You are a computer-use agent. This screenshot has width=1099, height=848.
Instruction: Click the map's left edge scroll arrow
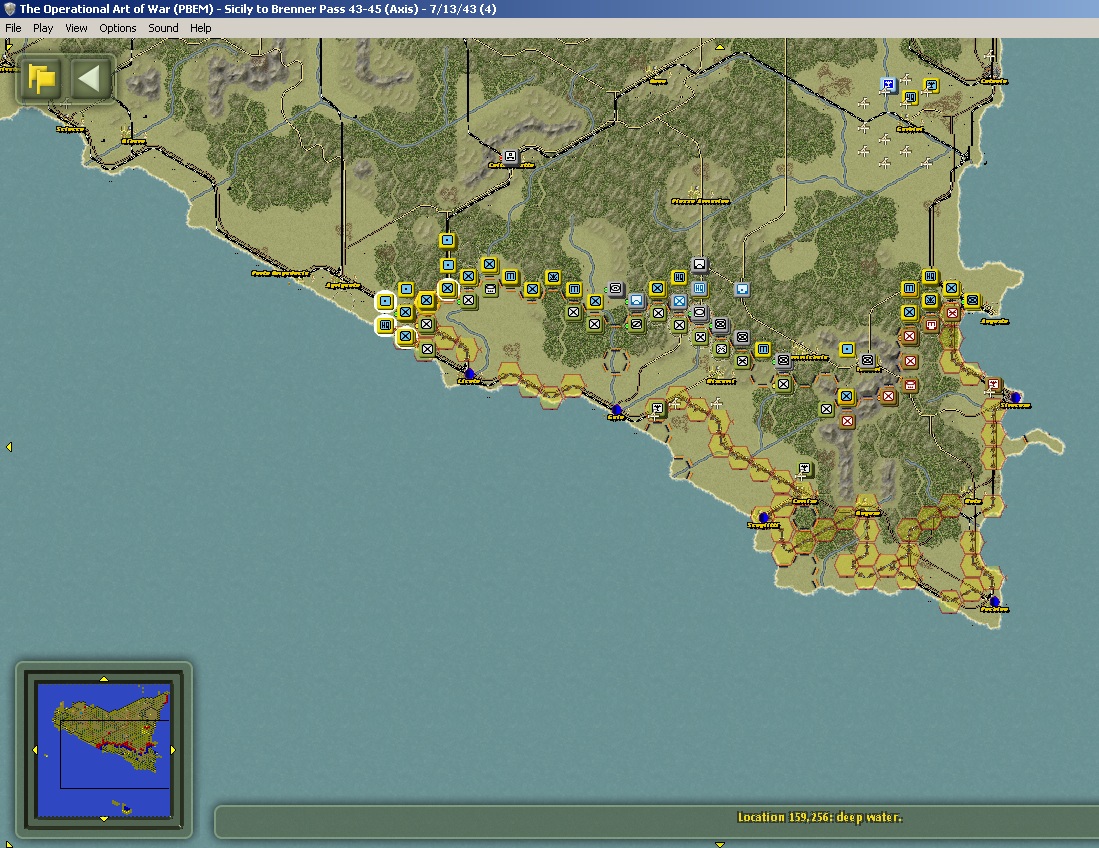[8, 446]
